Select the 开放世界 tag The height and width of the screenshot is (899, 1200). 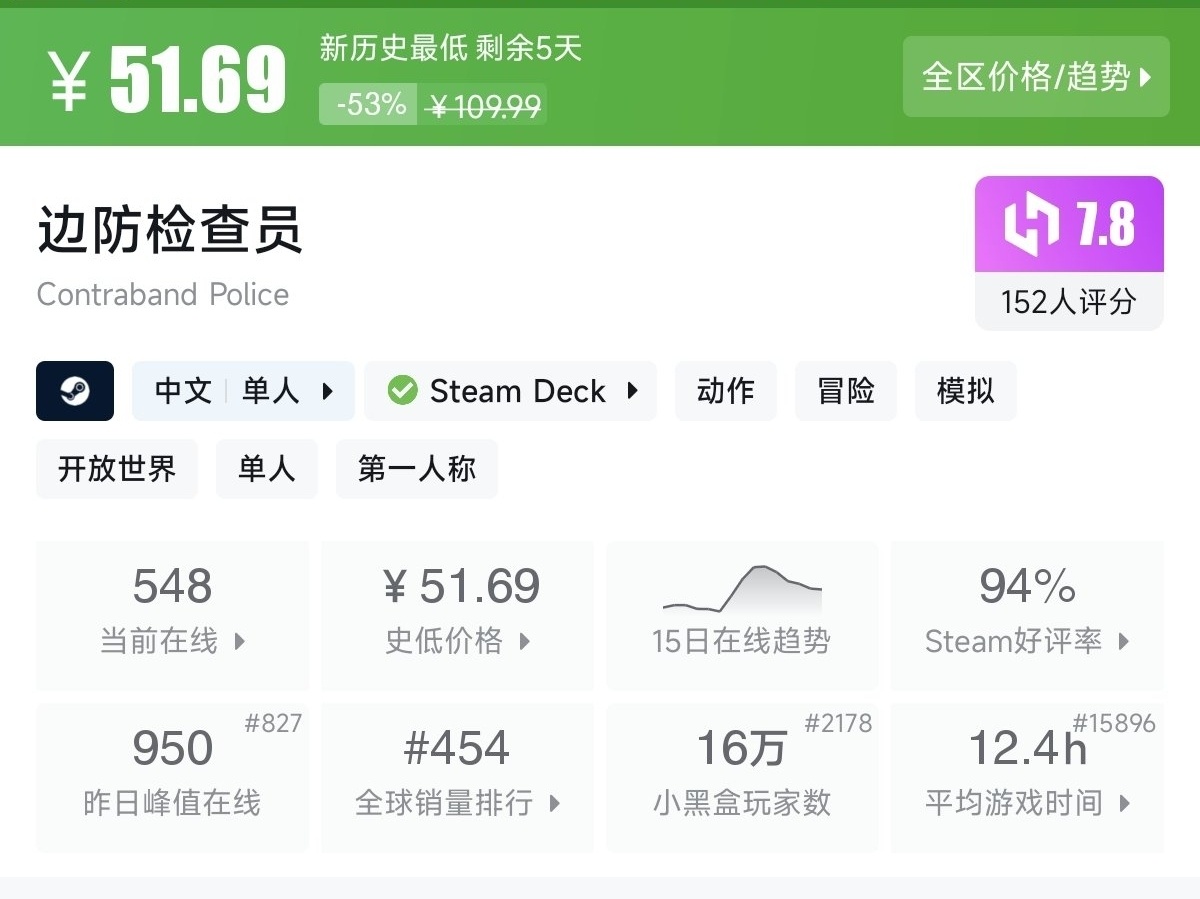(117, 469)
